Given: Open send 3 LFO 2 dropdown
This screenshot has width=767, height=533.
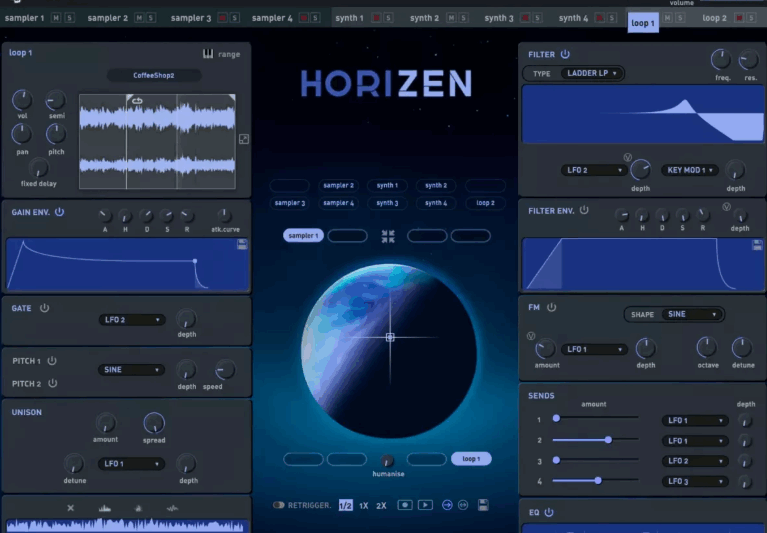Looking at the screenshot, I should coord(695,461).
